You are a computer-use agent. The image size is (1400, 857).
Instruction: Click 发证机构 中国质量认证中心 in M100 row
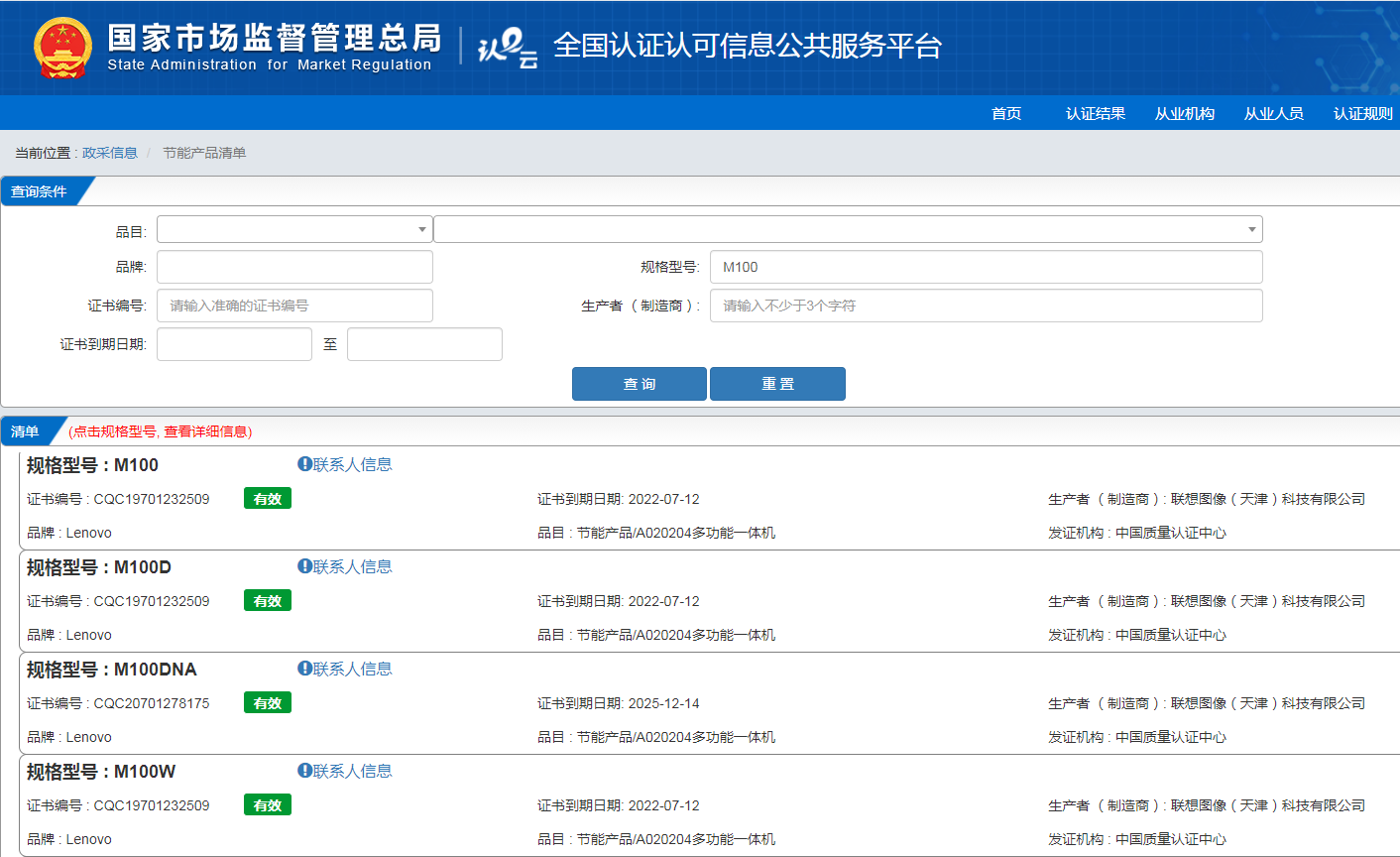pos(1137,533)
